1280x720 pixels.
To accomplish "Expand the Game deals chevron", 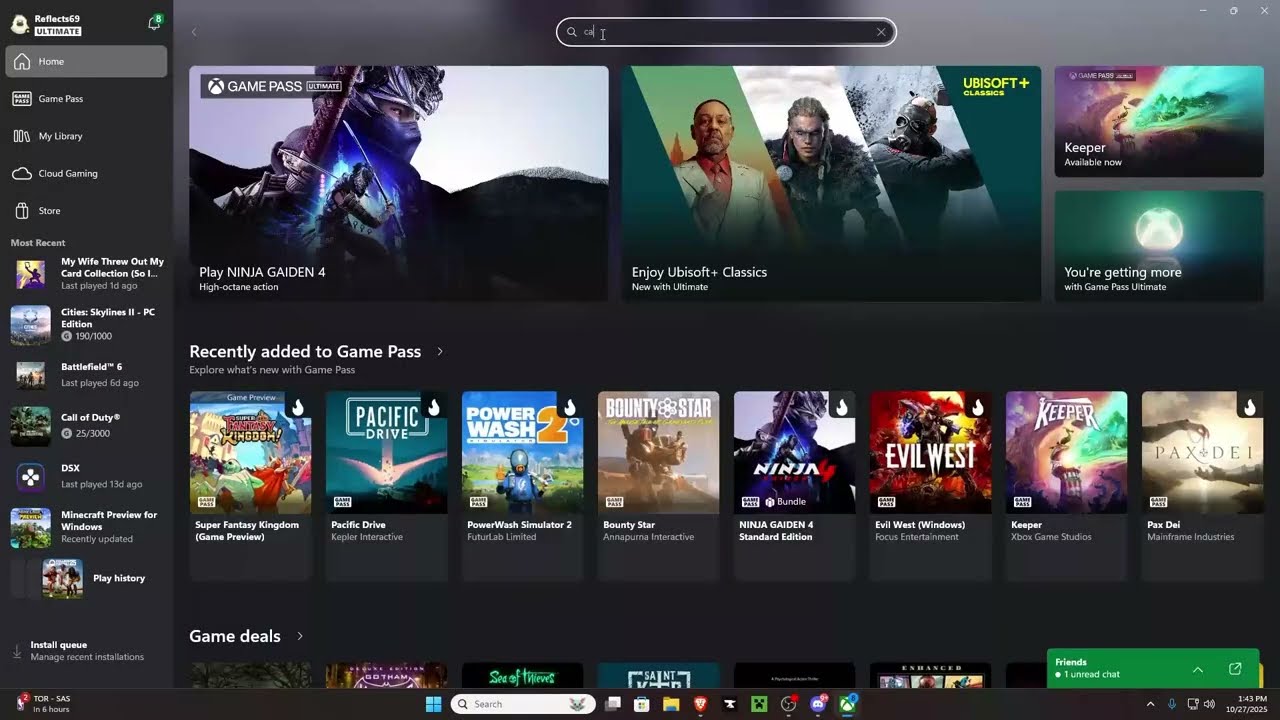I will tap(300, 636).
